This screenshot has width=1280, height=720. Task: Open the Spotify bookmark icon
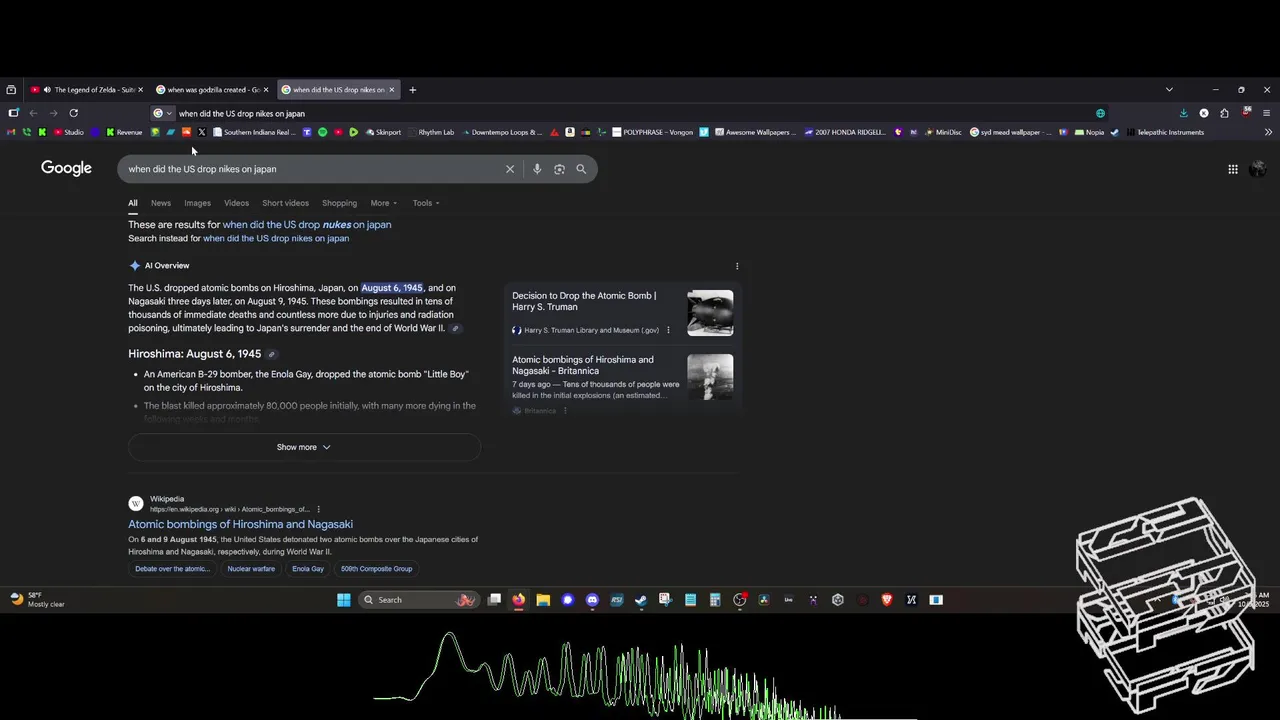click(x=322, y=132)
